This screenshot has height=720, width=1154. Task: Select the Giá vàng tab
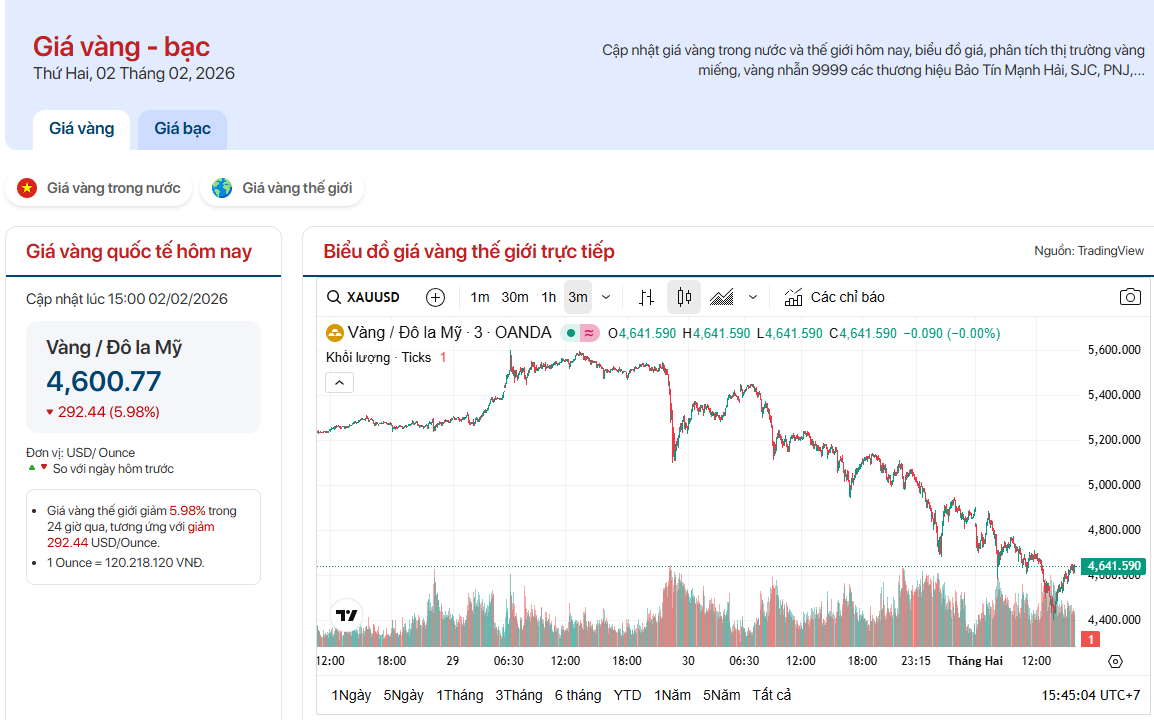click(82, 129)
